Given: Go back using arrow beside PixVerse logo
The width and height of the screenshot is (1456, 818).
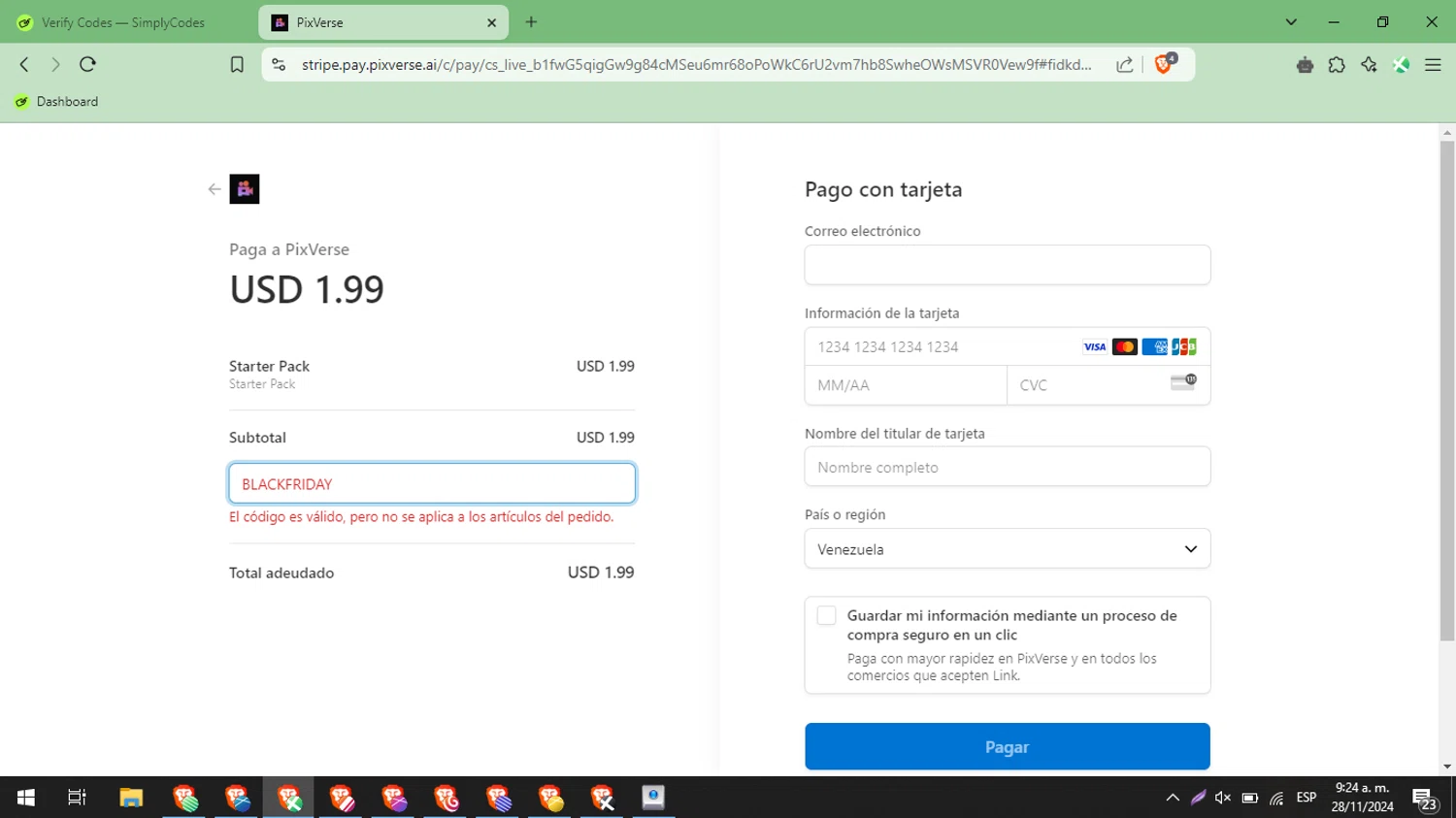Looking at the screenshot, I should [x=215, y=189].
